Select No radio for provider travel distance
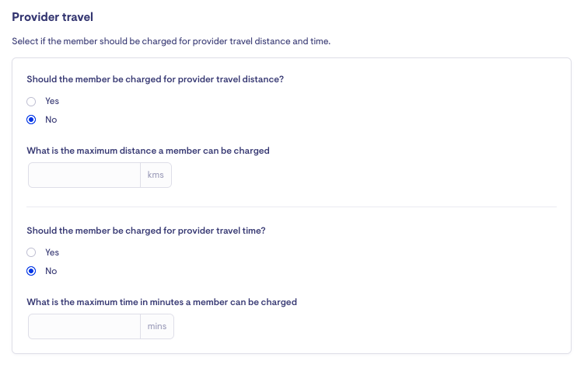The width and height of the screenshot is (584, 368). (31, 120)
